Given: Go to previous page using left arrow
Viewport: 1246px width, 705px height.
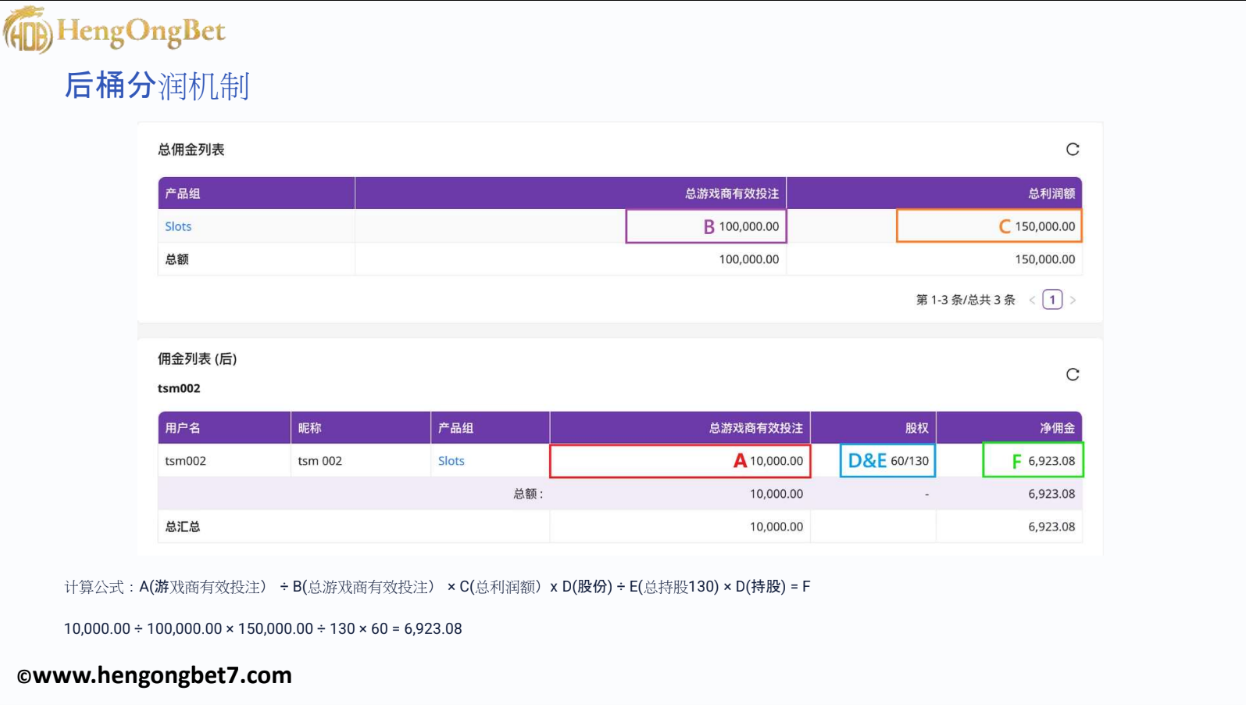Looking at the screenshot, I should click(x=1032, y=300).
